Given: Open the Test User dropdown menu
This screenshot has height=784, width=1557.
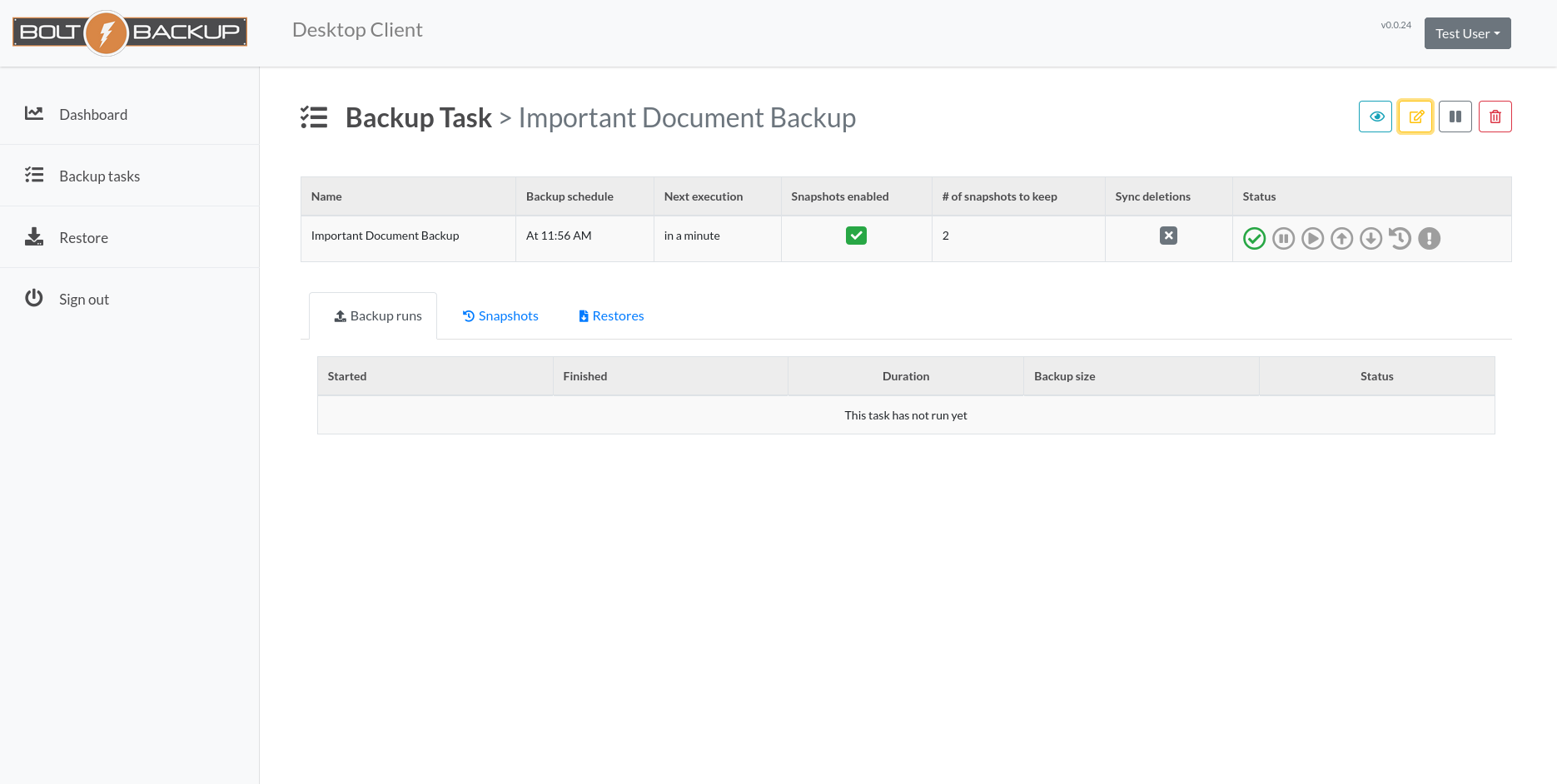Looking at the screenshot, I should pos(1467,33).
